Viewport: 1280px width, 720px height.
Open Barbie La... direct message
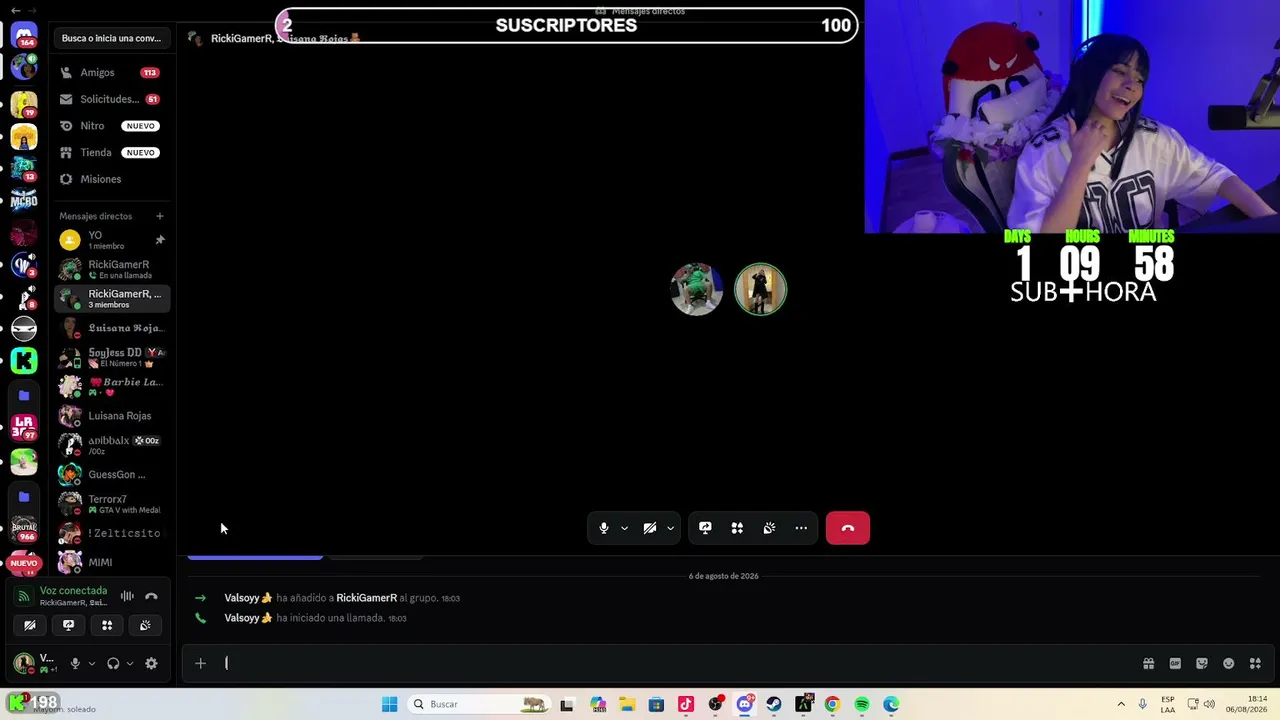click(111, 386)
